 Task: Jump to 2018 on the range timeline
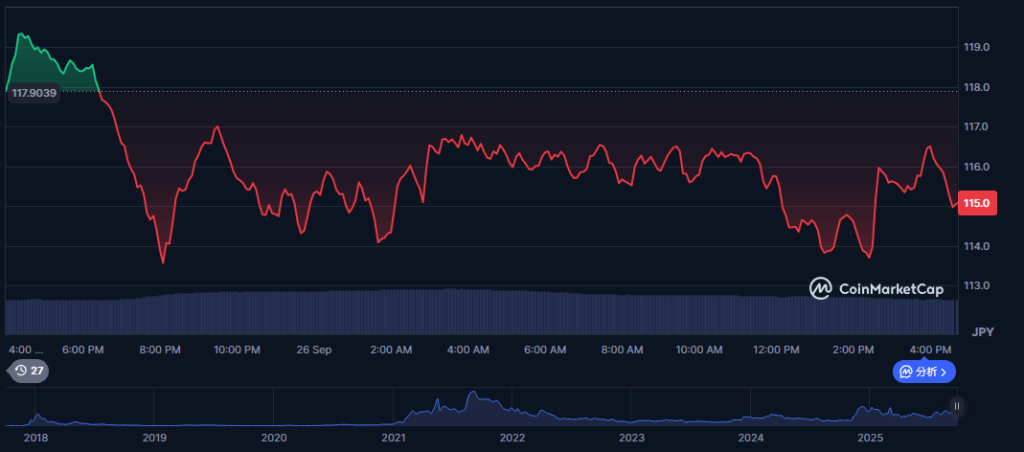[35, 438]
